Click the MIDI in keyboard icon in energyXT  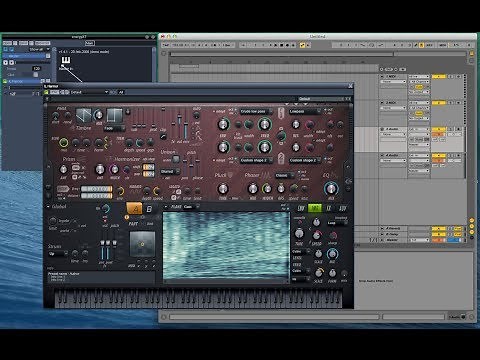(66, 61)
